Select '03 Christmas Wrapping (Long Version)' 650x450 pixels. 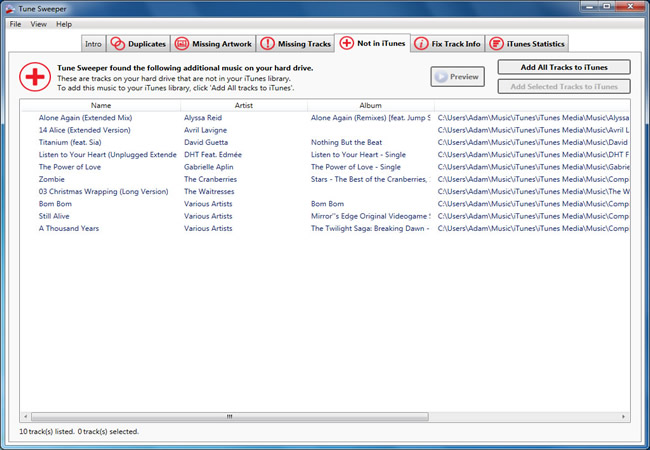[x=104, y=191]
